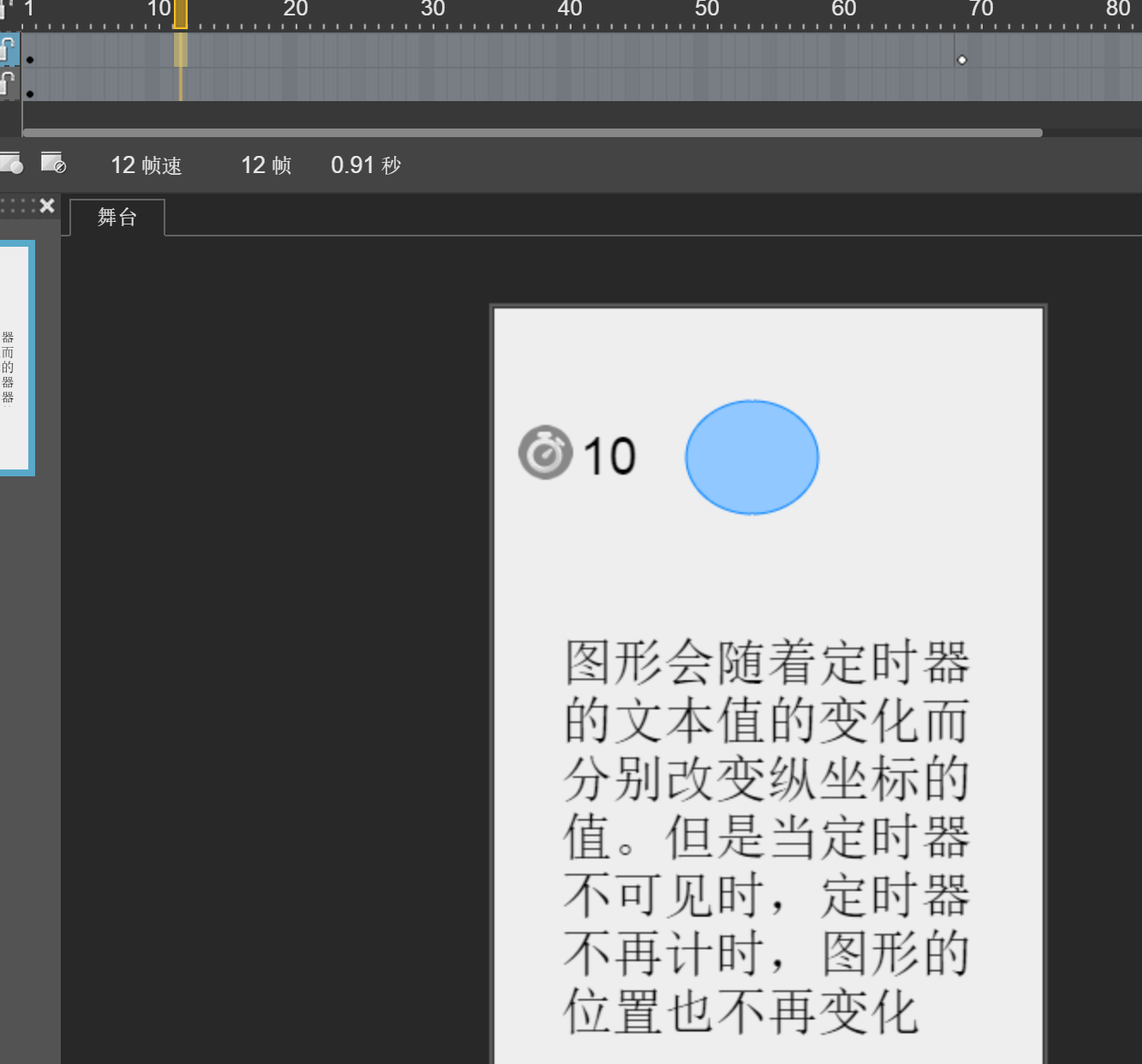The image size is (1142, 1064).
Task: Click the 12 帧速 frame rate field
Action: 146,165
